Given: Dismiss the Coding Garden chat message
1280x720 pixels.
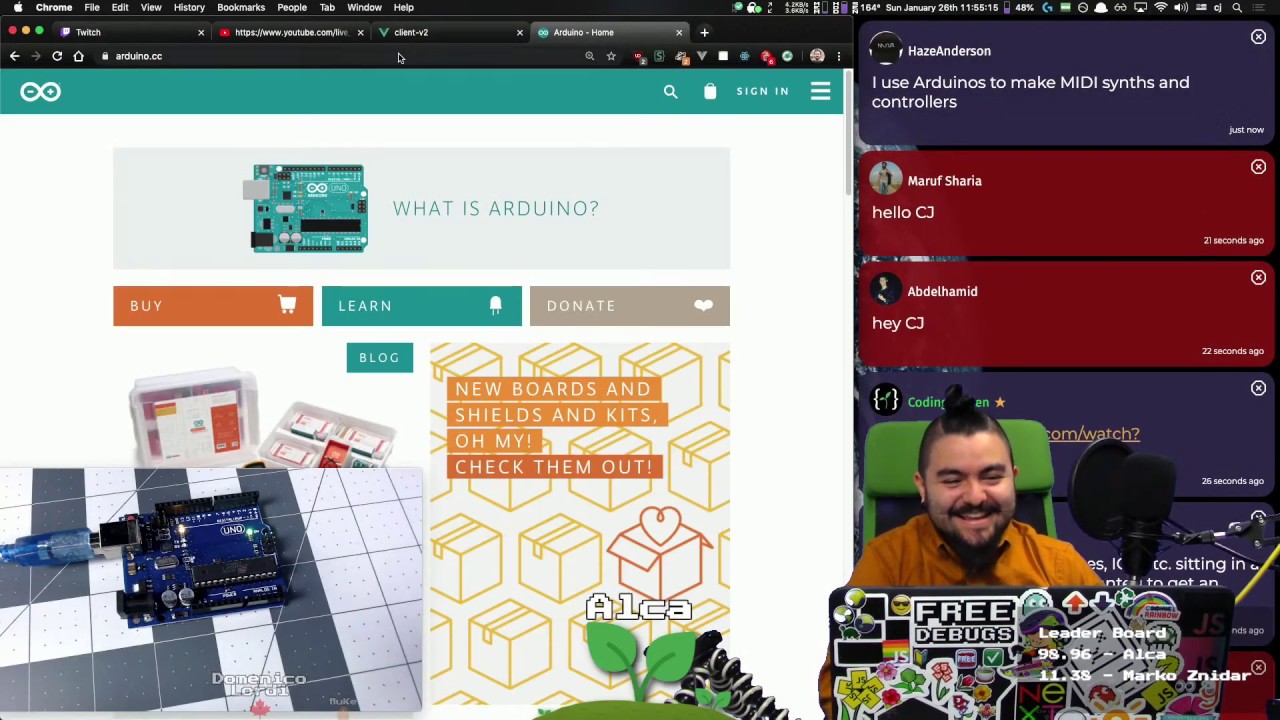Looking at the screenshot, I should pos(1258,388).
